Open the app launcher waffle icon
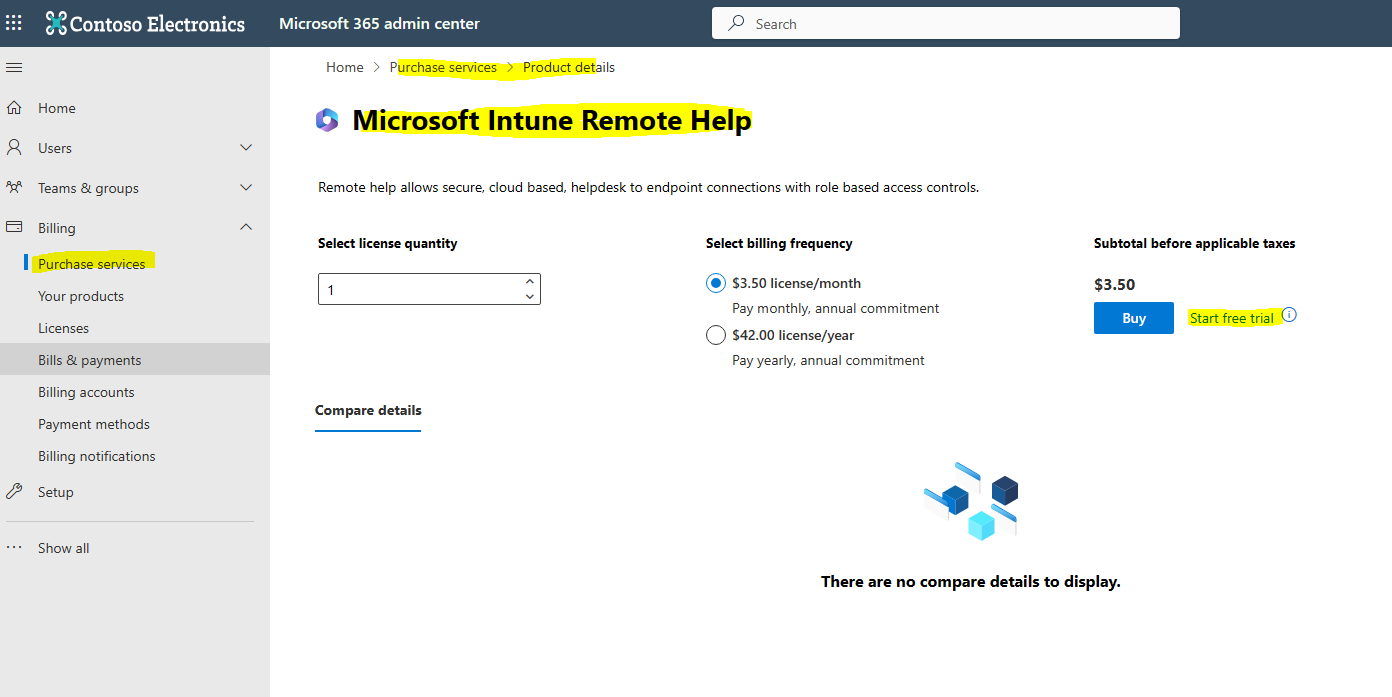This screenshot has width=1392, height=697. (x=14, y=23)
